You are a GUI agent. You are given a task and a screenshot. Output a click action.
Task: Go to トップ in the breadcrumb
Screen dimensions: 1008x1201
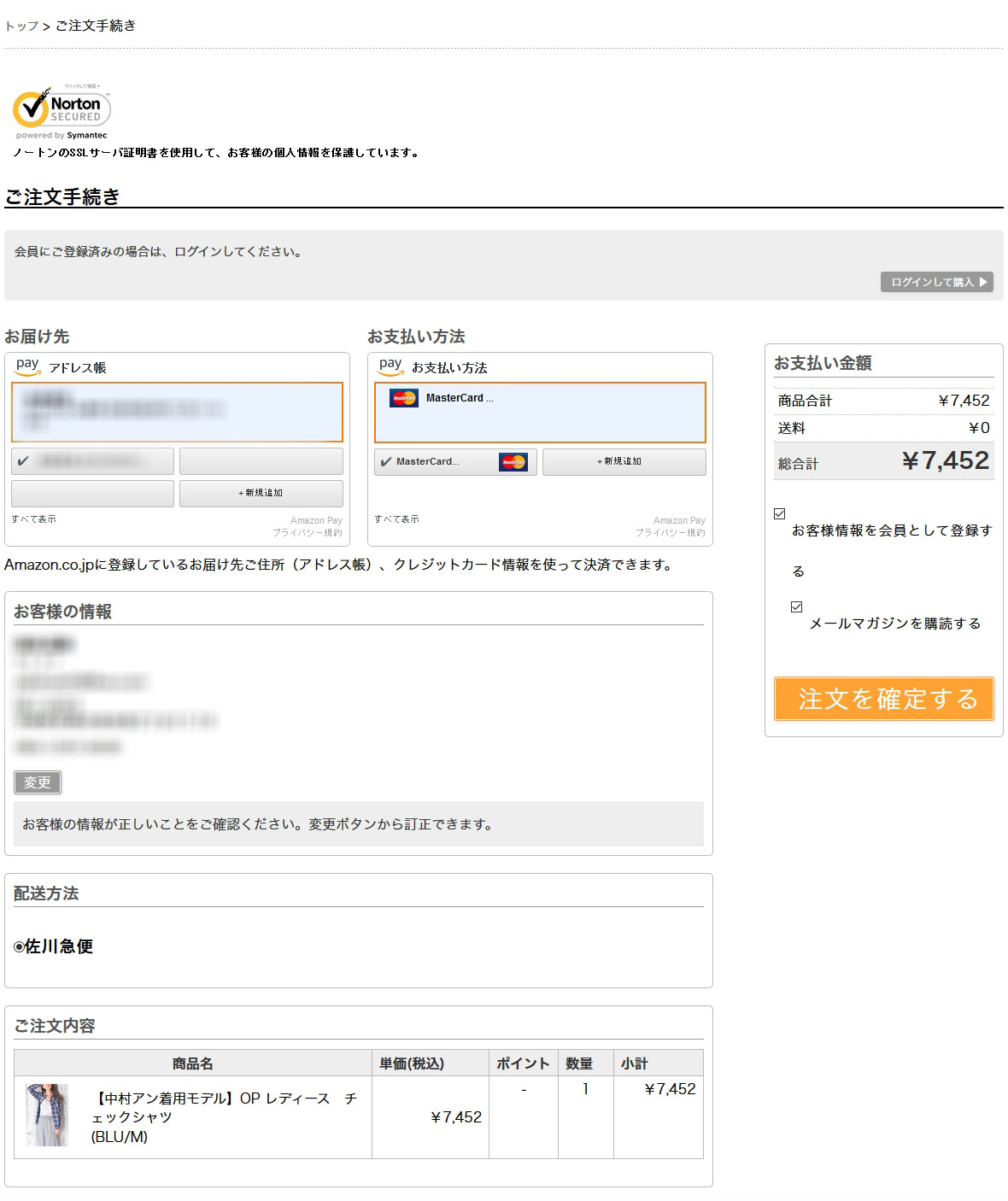pyautogui.click(x=21, y=26)
